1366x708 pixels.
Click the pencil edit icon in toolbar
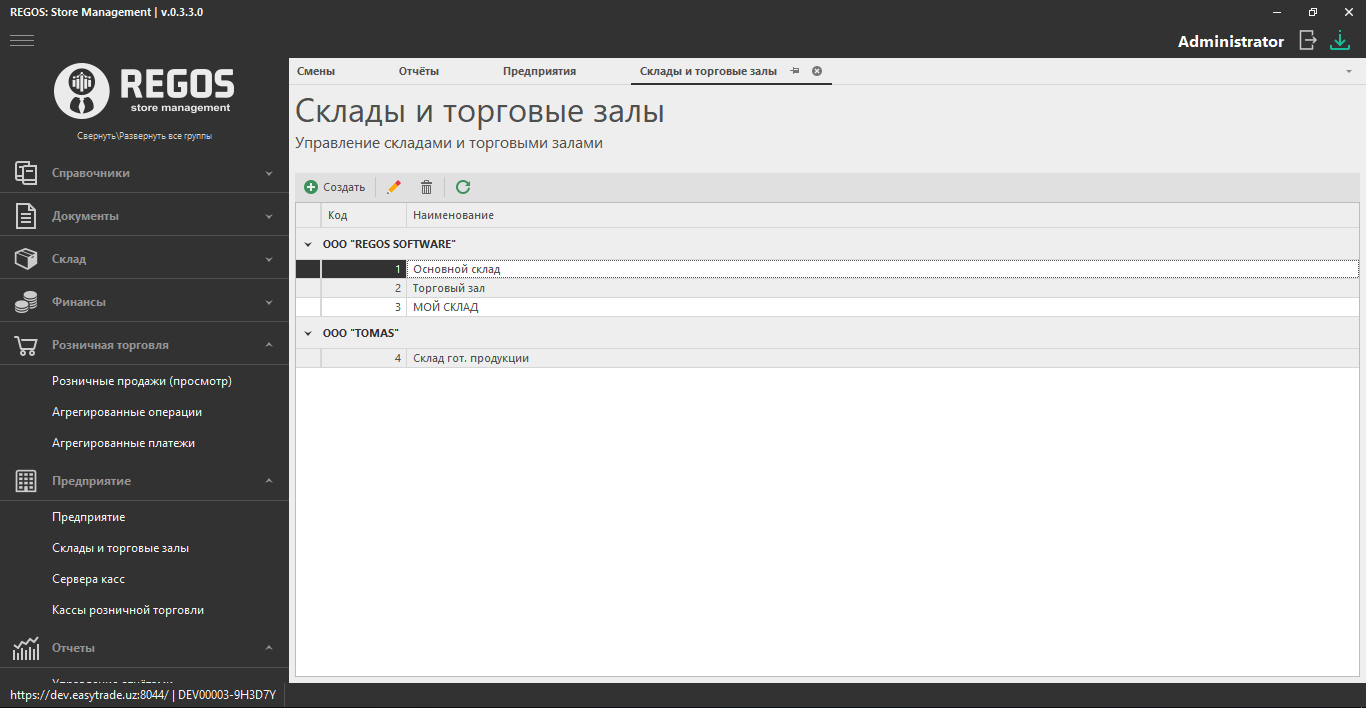(394, 187)
